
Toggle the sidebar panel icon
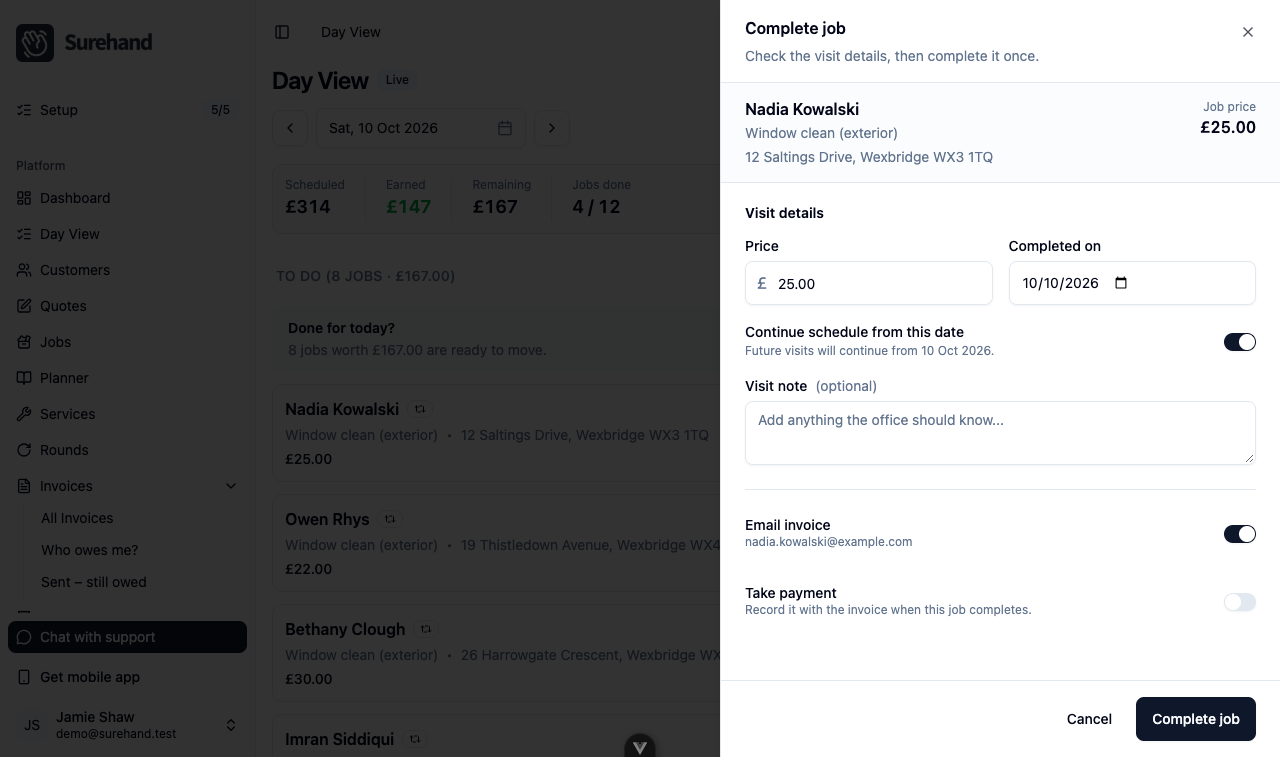tap(282, 32)
